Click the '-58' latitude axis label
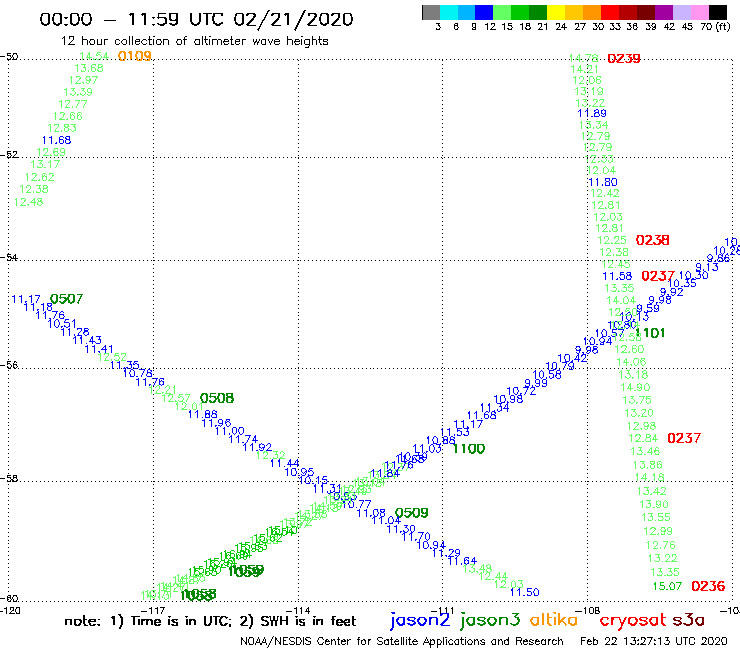This screenshot has width=740, height=650. click(9, 479)
